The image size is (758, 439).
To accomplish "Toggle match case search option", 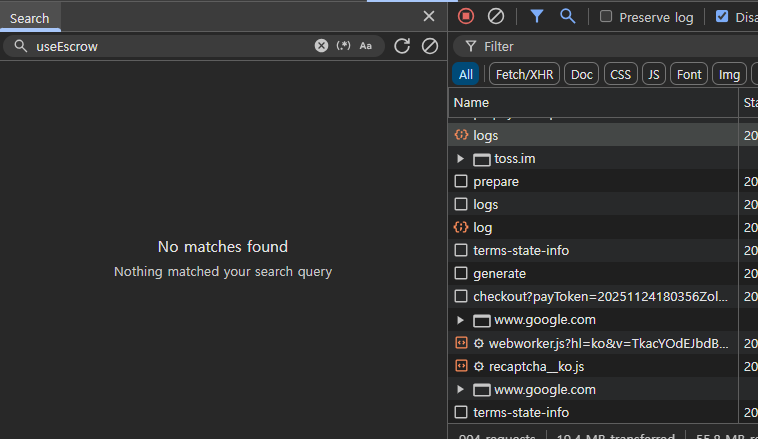I will [366, 45].
